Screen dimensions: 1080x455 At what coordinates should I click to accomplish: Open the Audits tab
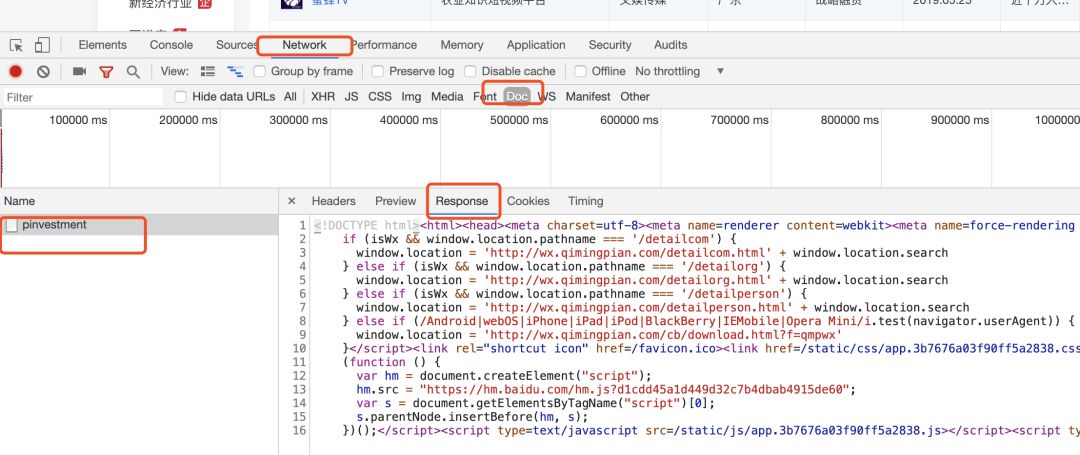click(670, 45)
